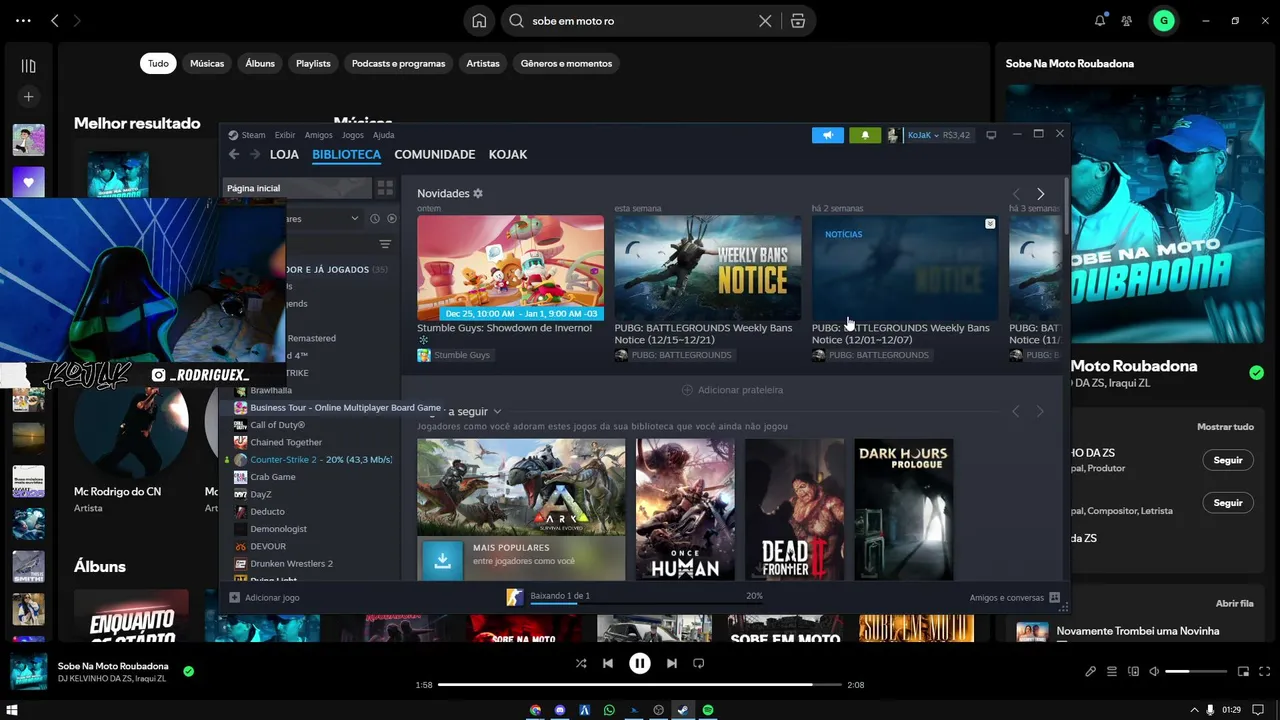Show next Novidades items with right arrow
Image resolution: width=1280 pixels, height=720 pixels.
tap(1040, 194)
